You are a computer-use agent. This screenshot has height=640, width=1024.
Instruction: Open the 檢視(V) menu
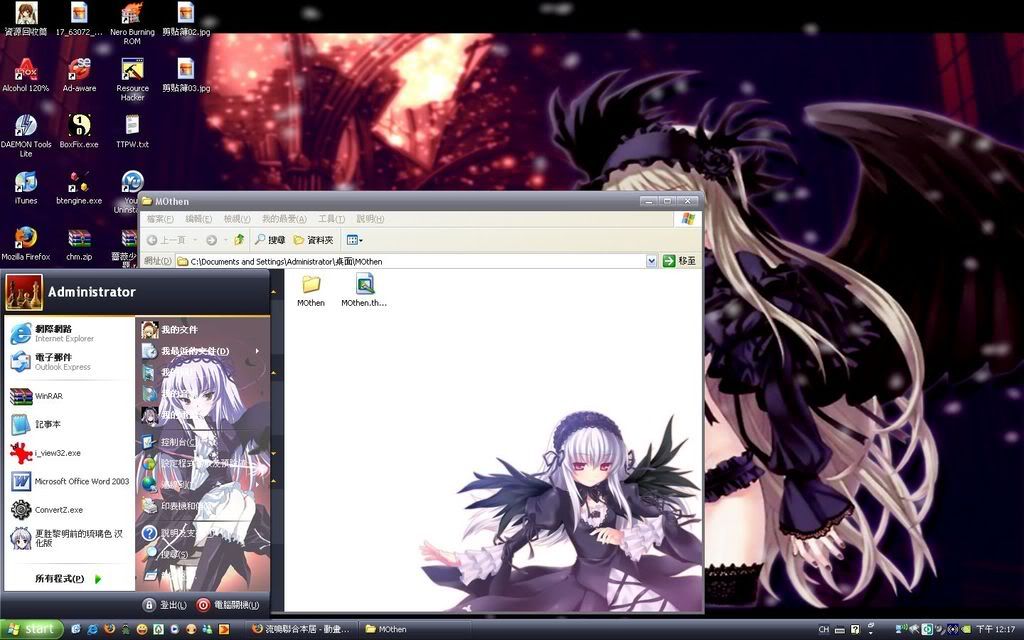(x=236, y=219)
